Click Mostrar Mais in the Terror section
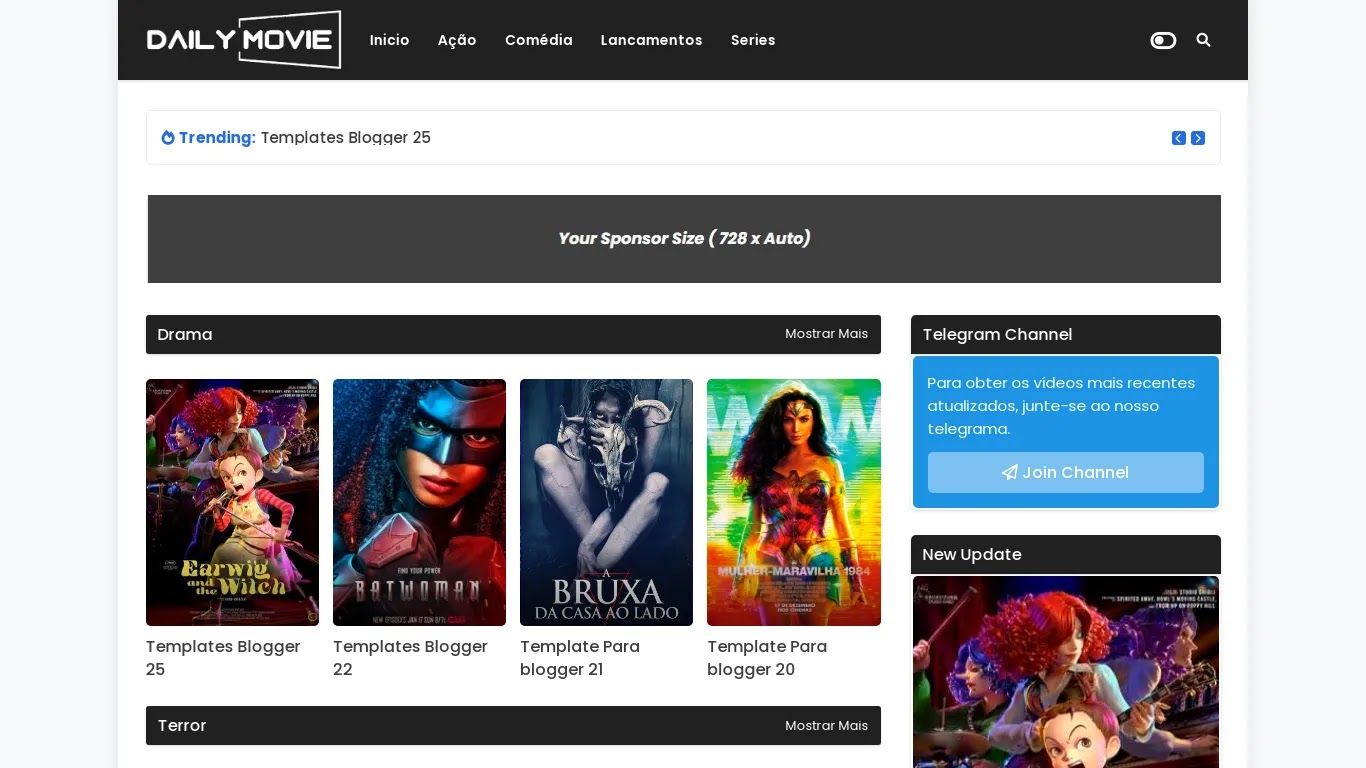Viewport: 1366px width, 768px height. [x=827, y=726]
